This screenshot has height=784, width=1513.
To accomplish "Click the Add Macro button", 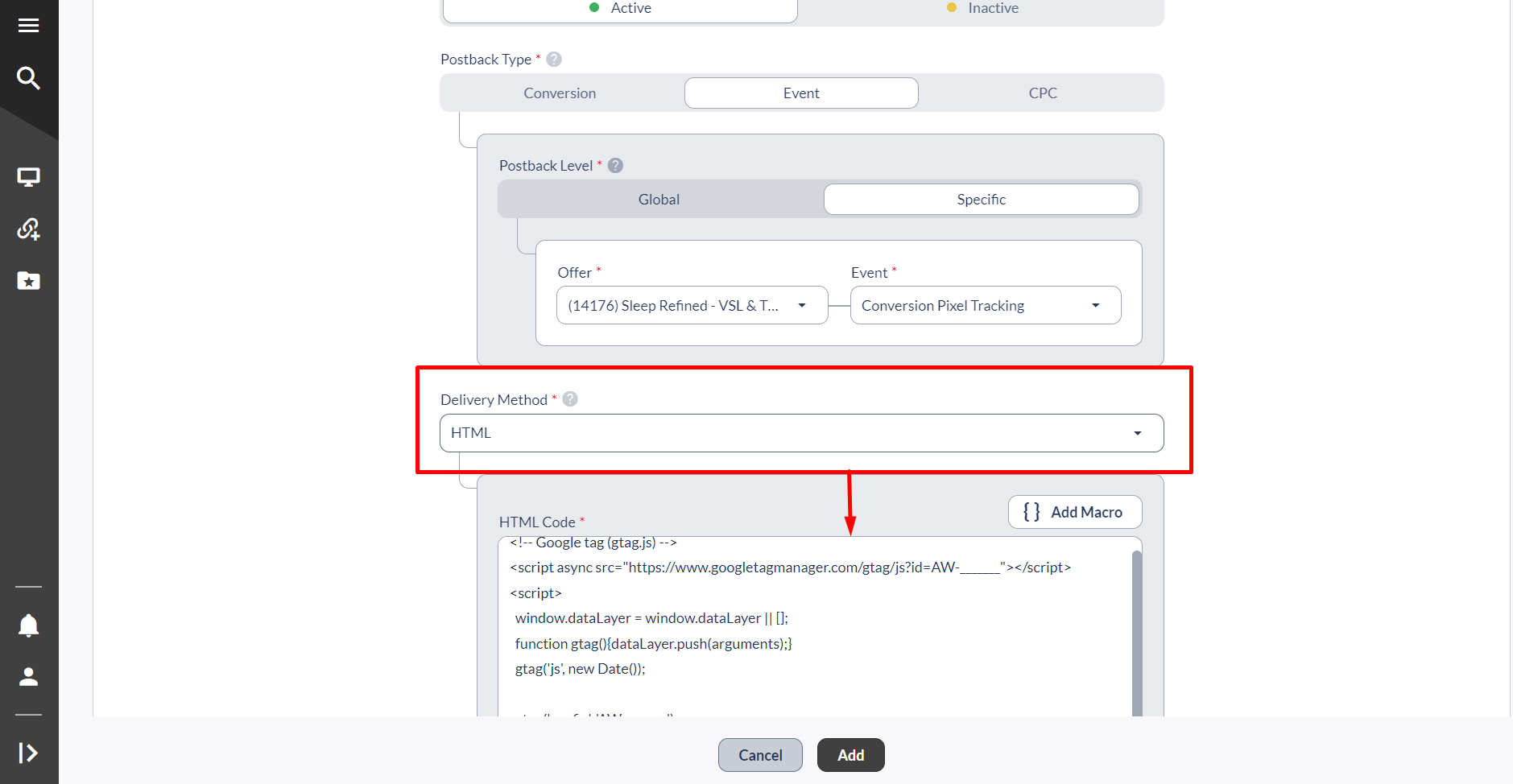I will [x=1074, y=513].
